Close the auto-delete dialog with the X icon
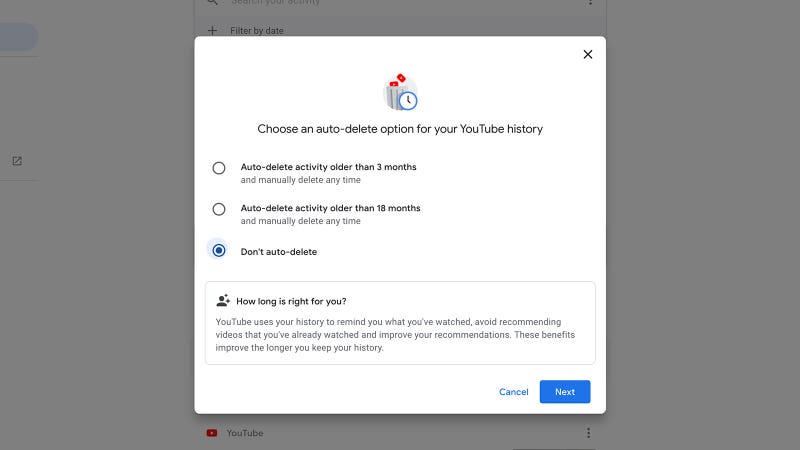The height and width of the screenshot is (450, 800). (588, 55)
